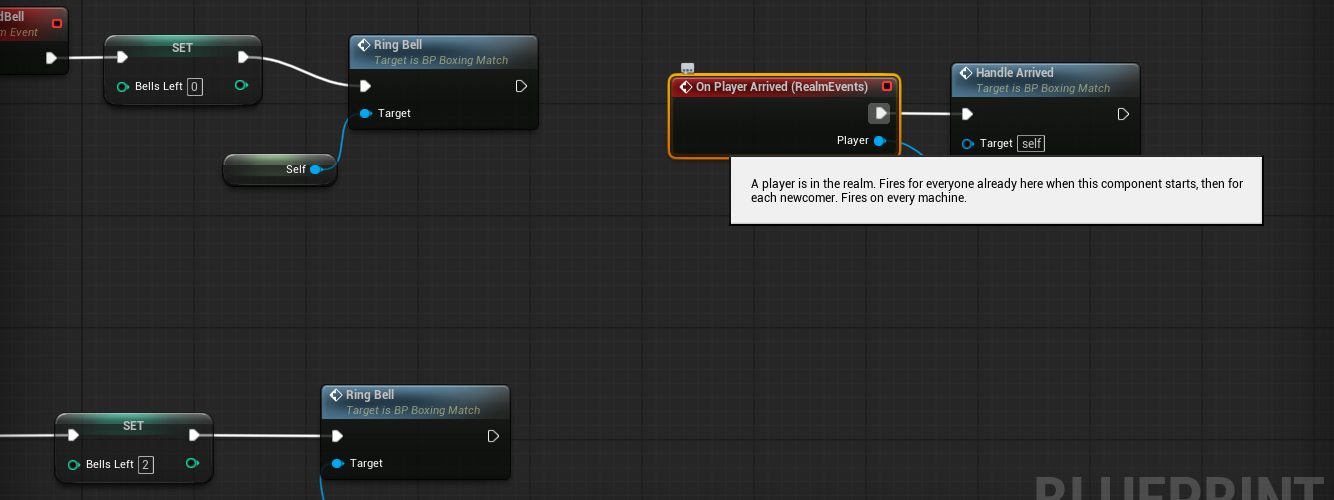Select the SET node title above Bells Left 2

133,426
